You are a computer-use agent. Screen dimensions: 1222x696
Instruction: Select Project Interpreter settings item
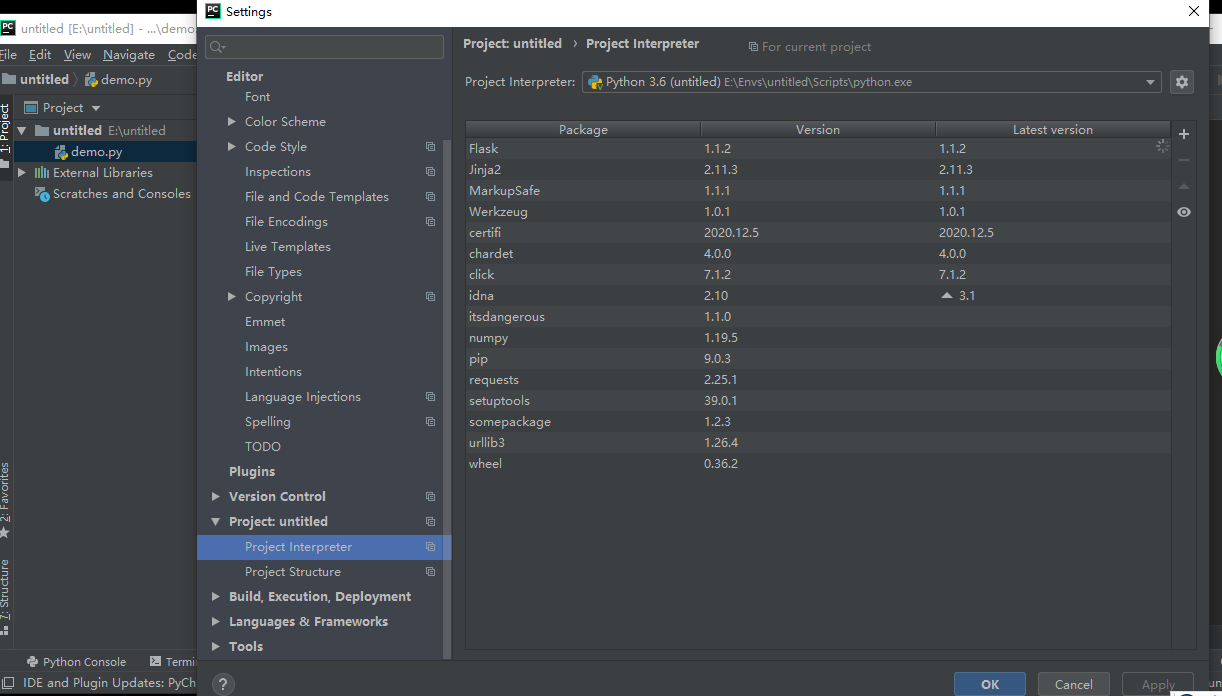(x=324, y=547)
